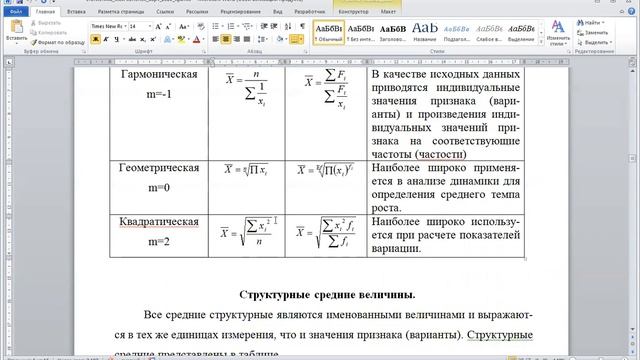Click line spacing icon
640x360 pixels.
click(x=261, y=39)
